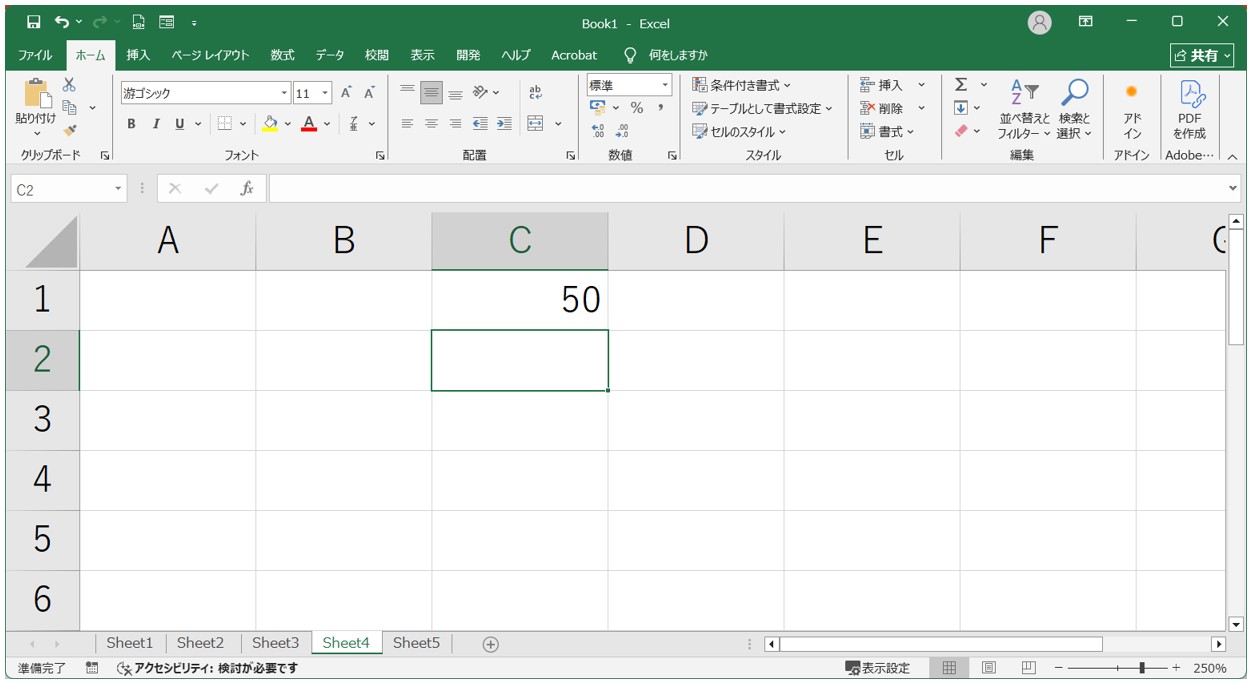Click the merge and center icon
The height and width of the screenshot is (684, 1253).
click(x=535, y=124)
